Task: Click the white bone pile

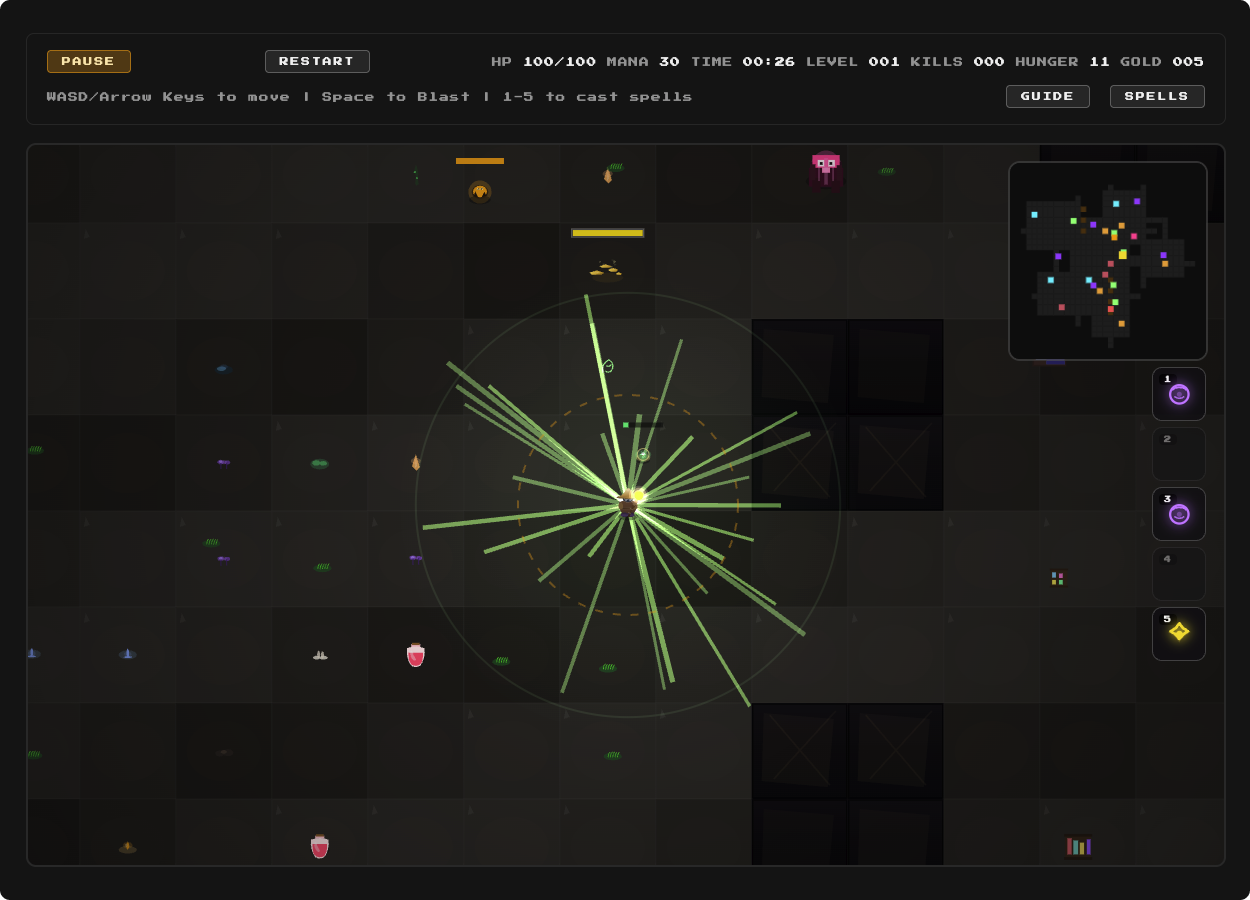Action: pyautogui.click(x=320, y=656)
